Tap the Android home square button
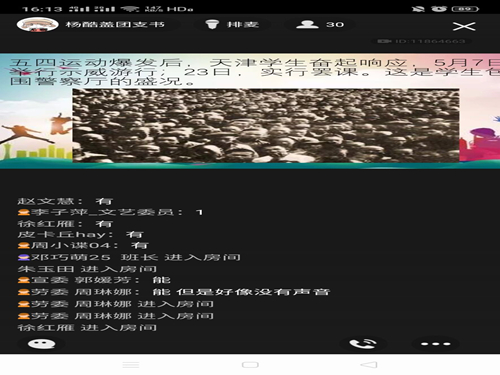The width and height of the screenshot is (500, 375). click(x=250, y=365)
